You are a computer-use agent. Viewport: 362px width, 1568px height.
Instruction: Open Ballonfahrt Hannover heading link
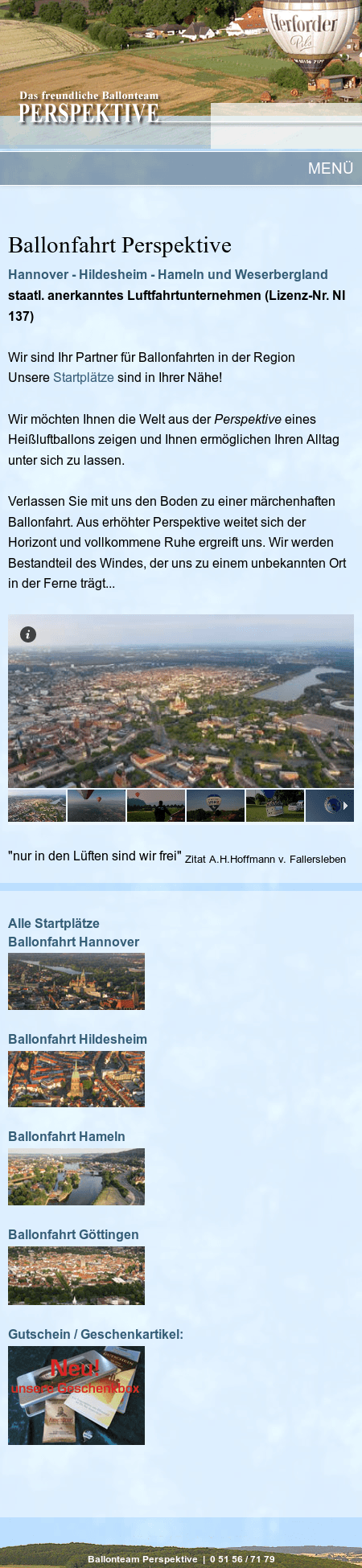tap(74, 942)
